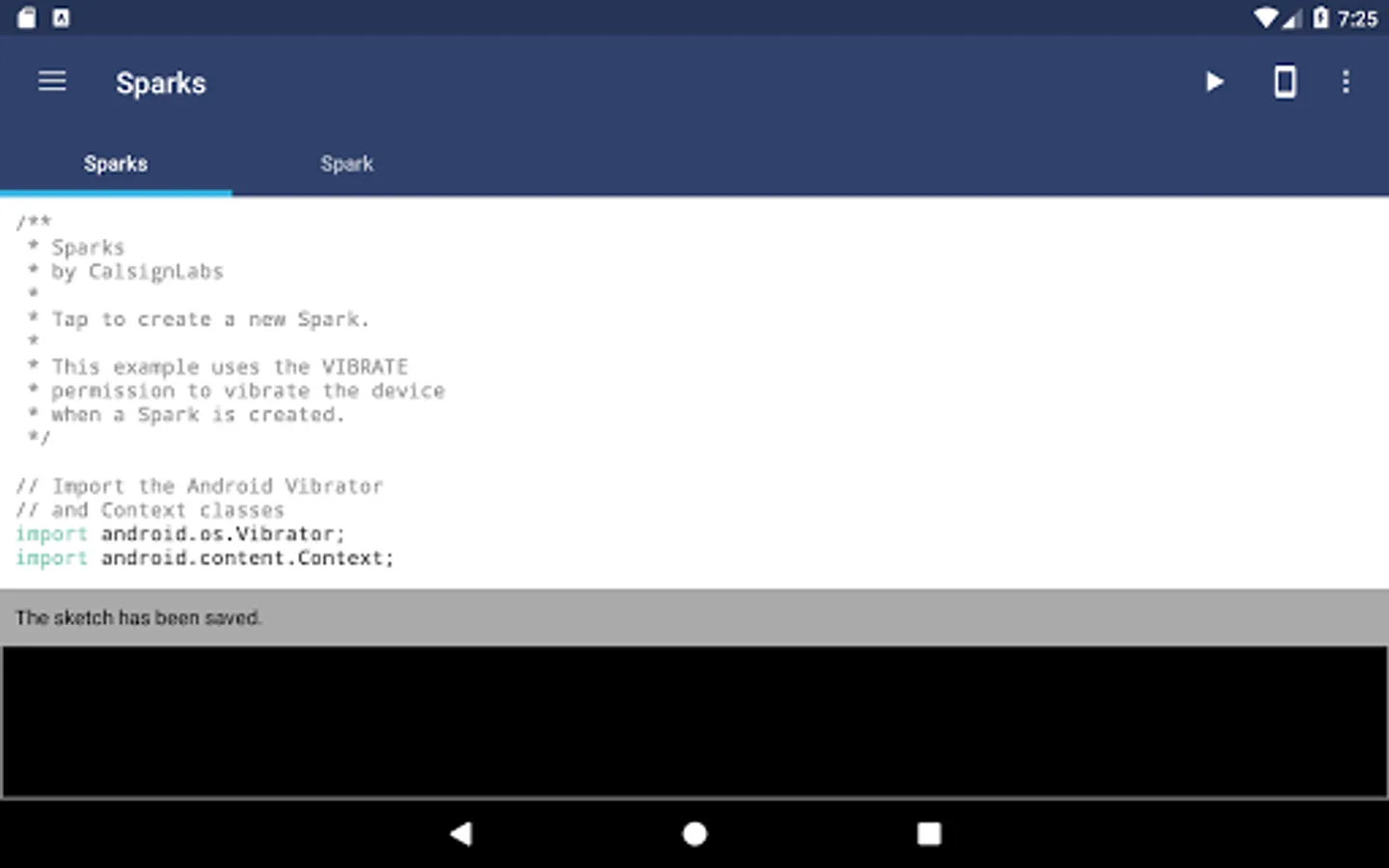Tap the battery status icon
Viewport: 1389px width, 868px height.
click(x=1321, y=18)
